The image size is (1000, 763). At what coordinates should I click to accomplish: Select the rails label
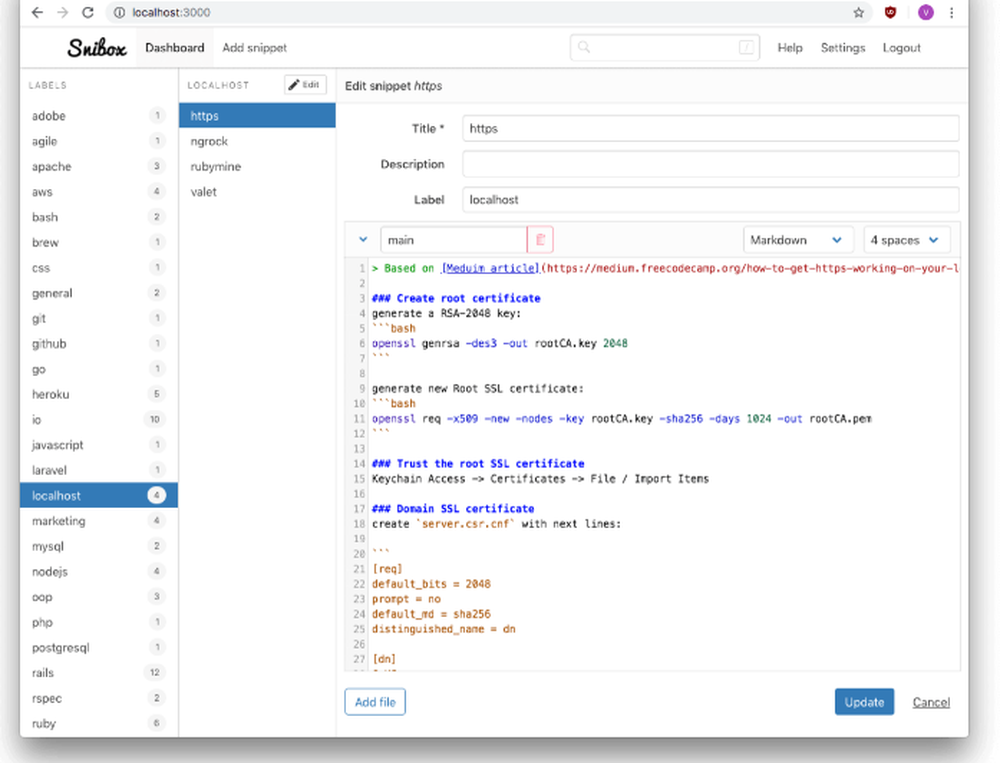(x=99, y=673)
